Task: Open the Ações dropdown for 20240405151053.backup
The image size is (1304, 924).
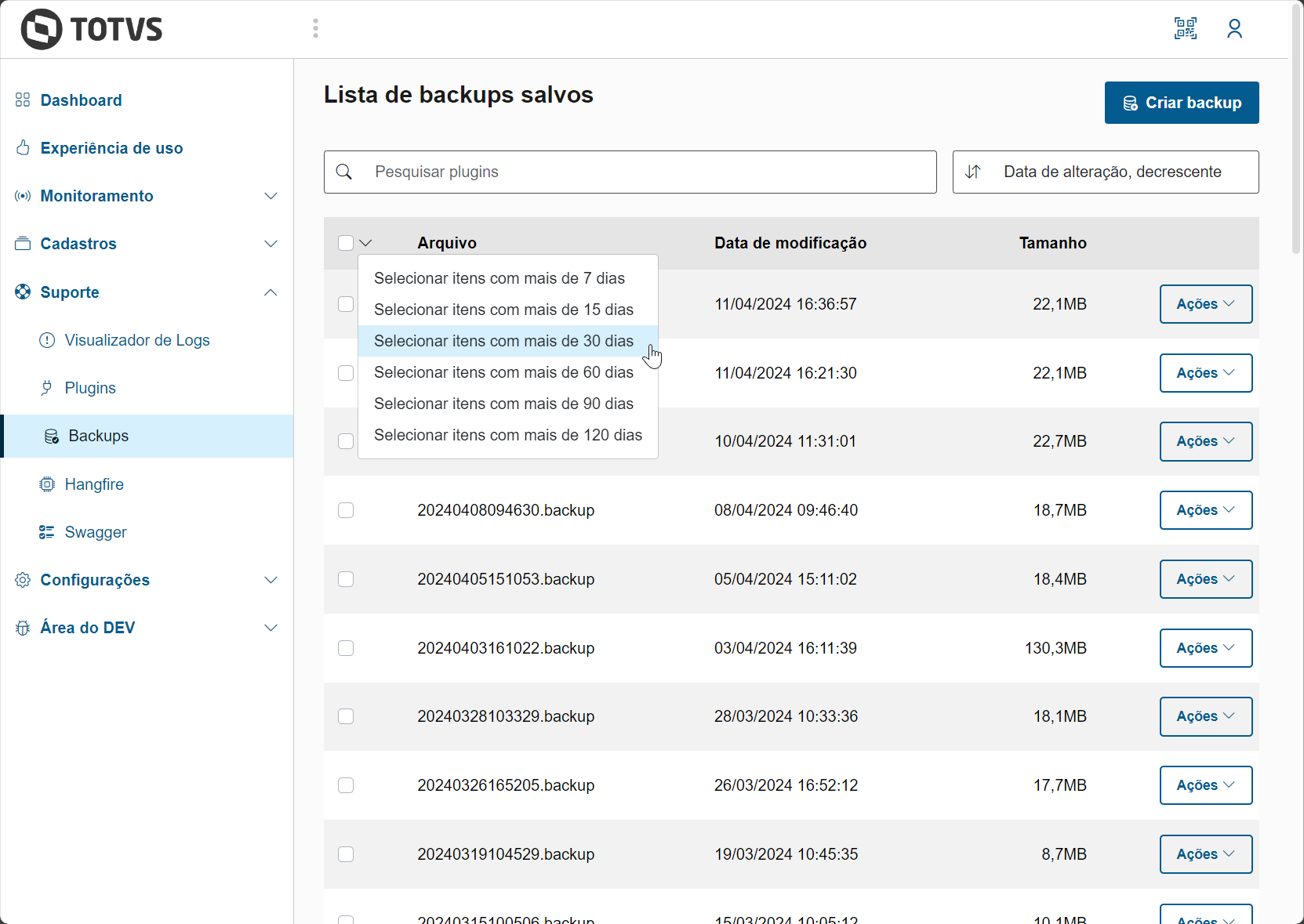Action: [x=1205, y=579]
